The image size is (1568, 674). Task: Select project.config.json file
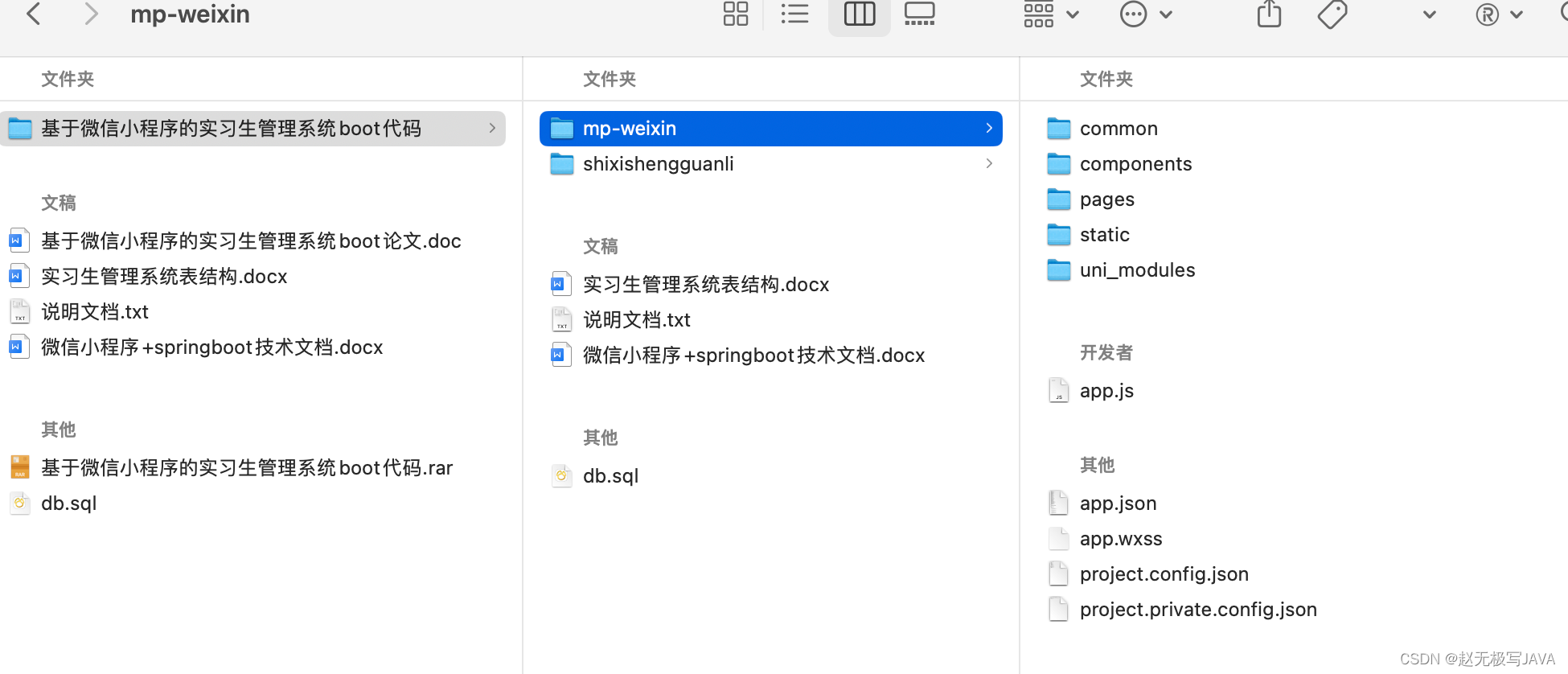pyautogui.click(x=1164, y=574)
